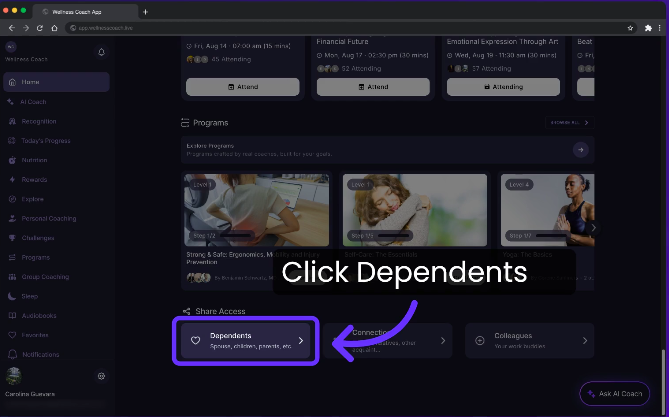Click the Explore Programs text
Screen dimensions: 669x417
(x=210, y=146)
